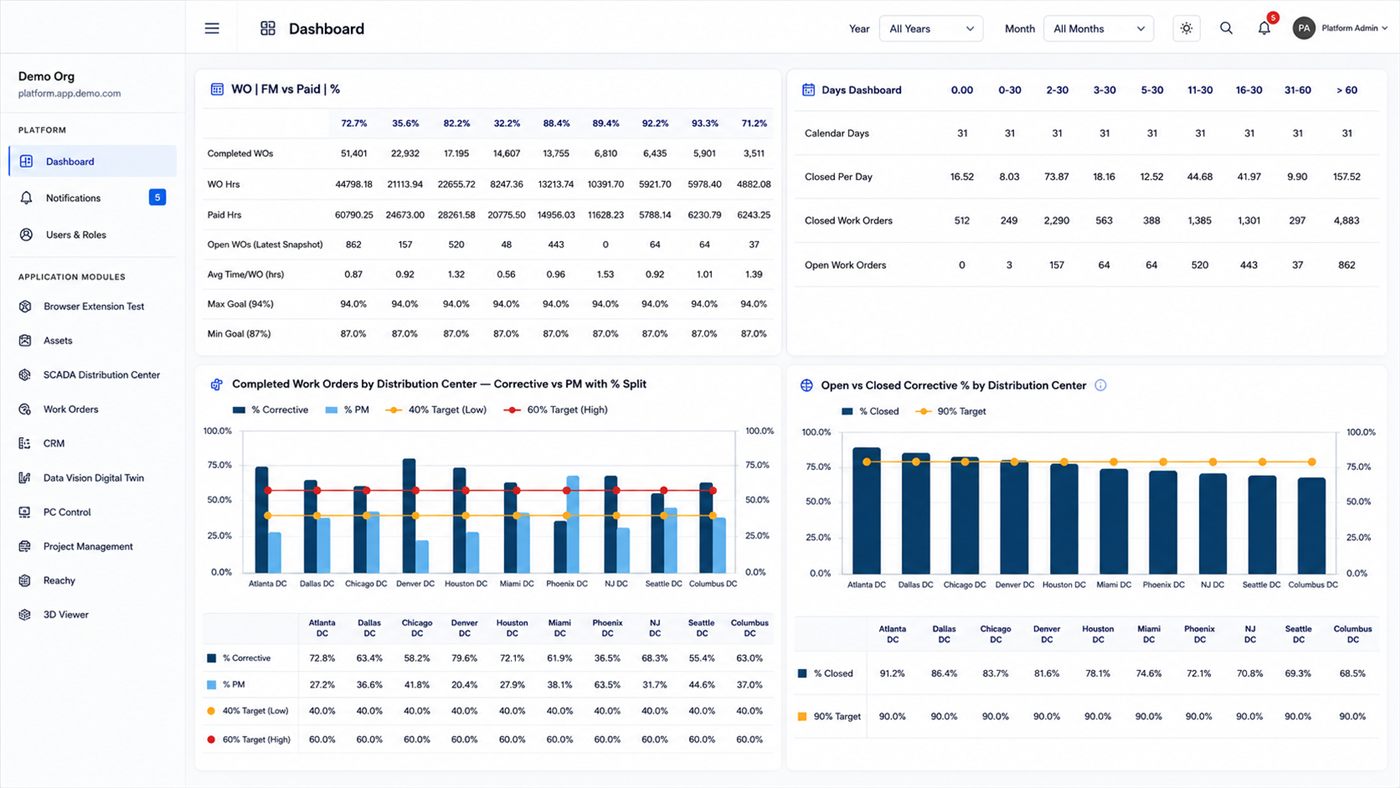Click % Closed value 68.5% for Columbus
1400x788 pixels.
point(1352,673)
